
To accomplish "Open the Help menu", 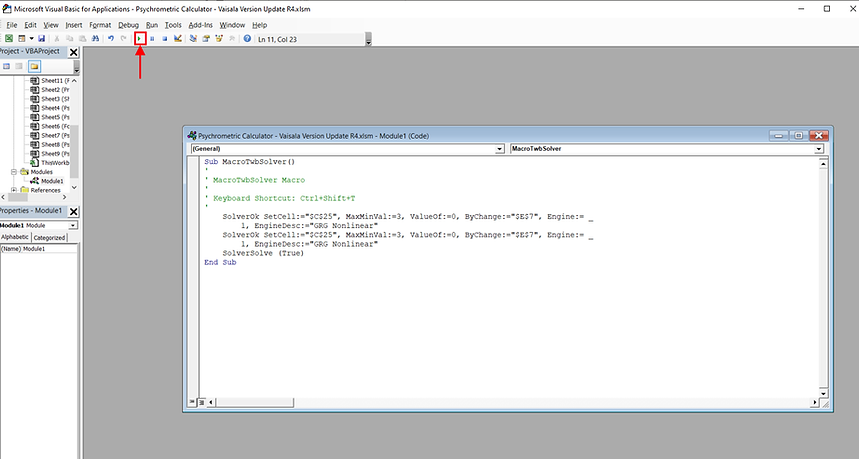I will pos(259,25).
